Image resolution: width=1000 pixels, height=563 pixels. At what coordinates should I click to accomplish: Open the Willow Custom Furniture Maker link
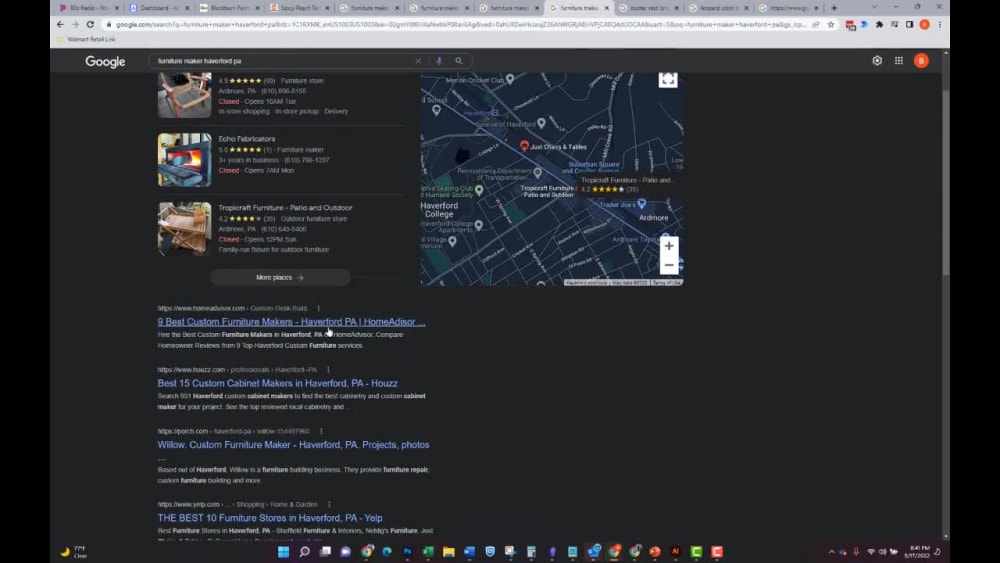[x=293, y=444]
